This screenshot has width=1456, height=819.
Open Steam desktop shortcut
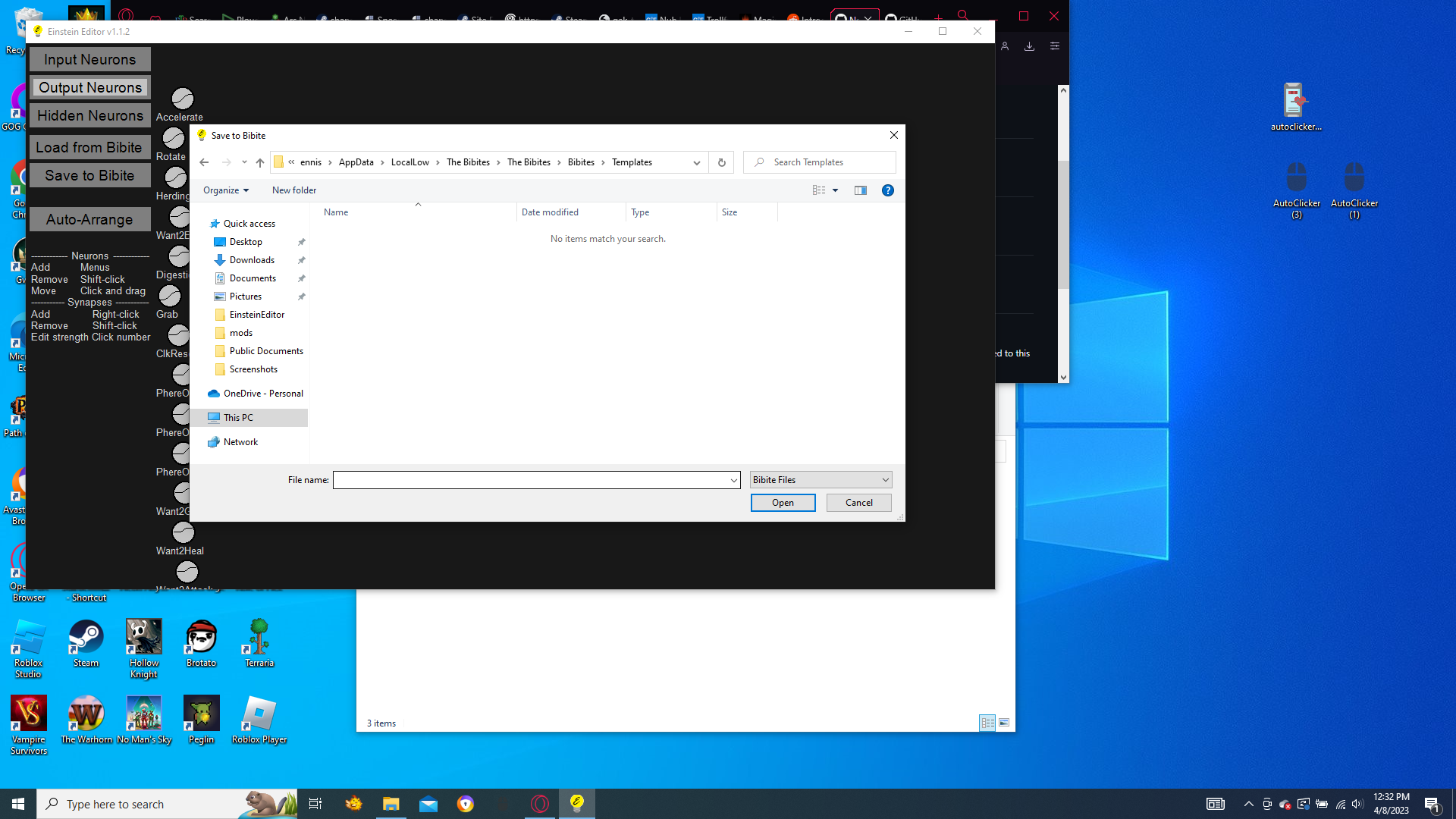click(86, 644)
